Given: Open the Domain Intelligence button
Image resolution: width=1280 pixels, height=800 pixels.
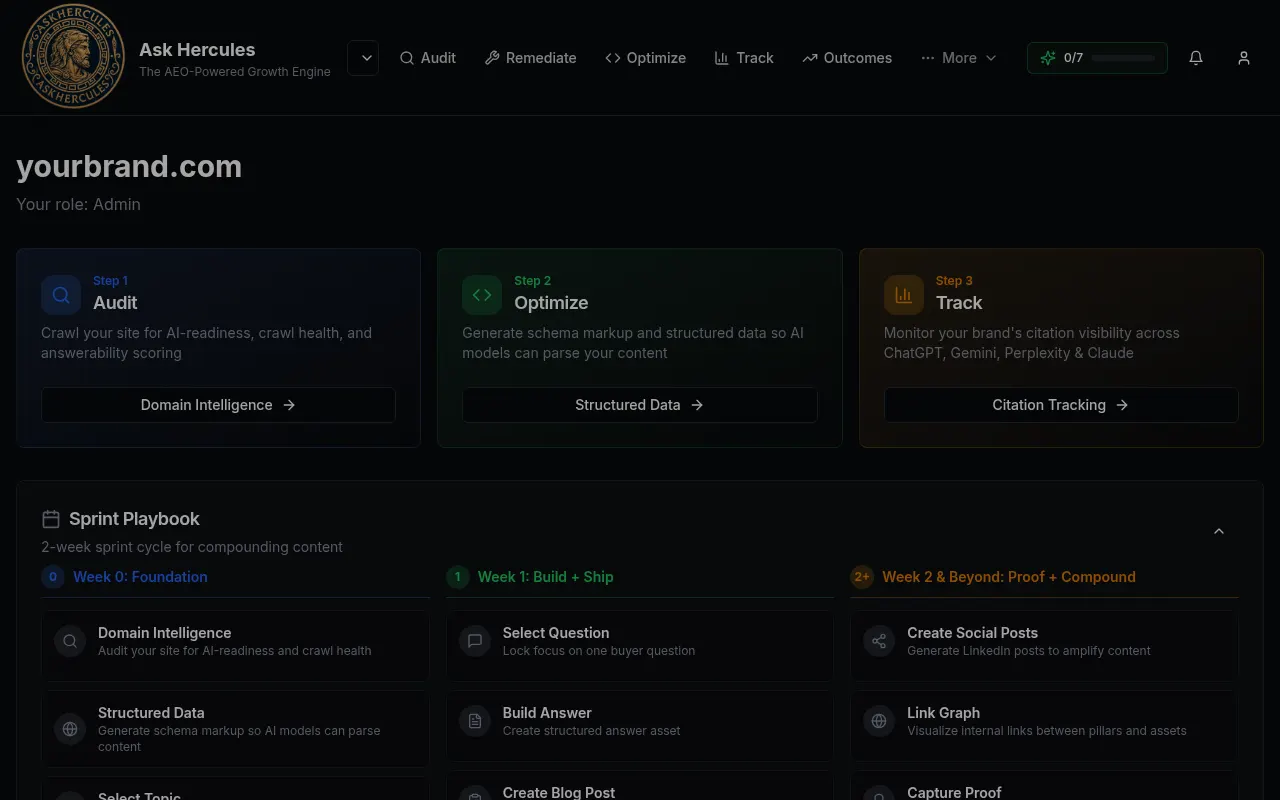Looking at the screenshot, I should pos(218,405).
